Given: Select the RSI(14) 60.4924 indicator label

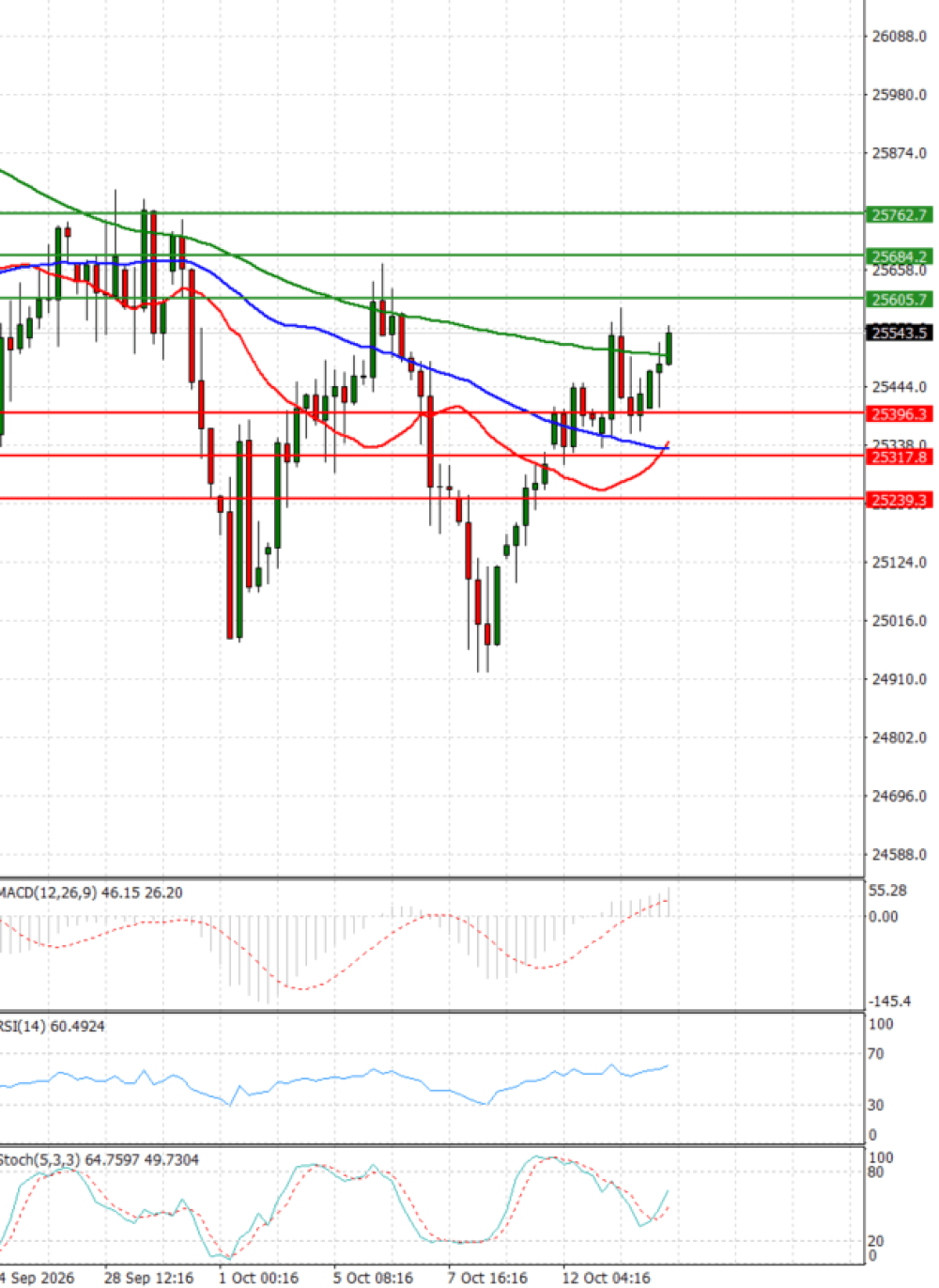Looking at the screenshot, I should (x=53, y=1026).
